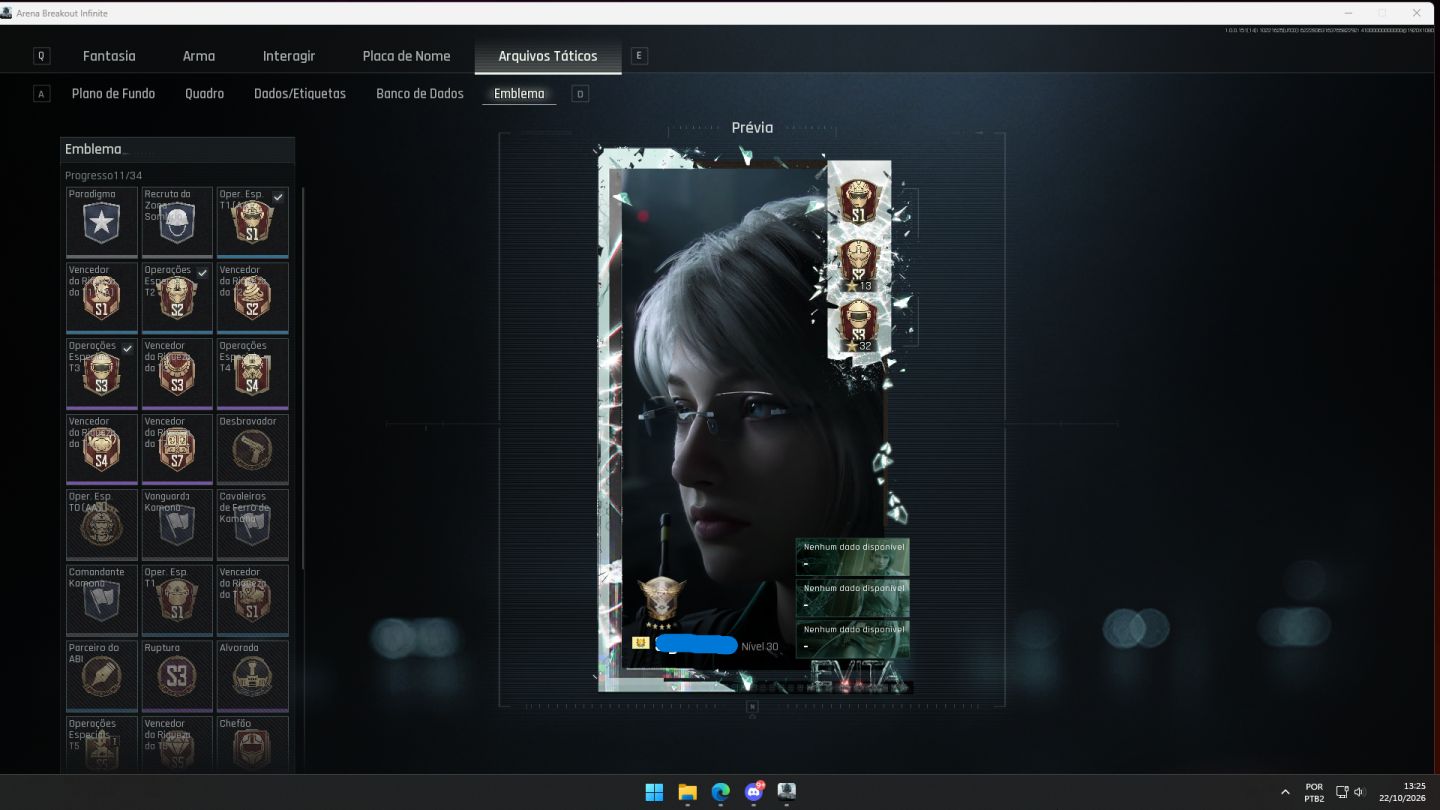Click the S1 emblem slot in the preview card
This screenshot has height=810, width=1440.
click(858, 203)
